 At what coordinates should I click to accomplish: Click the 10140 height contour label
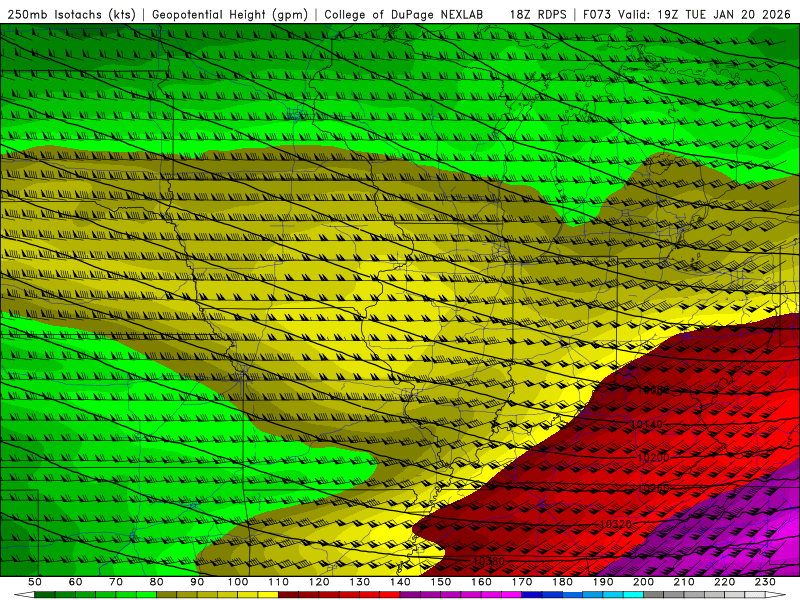click(x=646, y=424)
